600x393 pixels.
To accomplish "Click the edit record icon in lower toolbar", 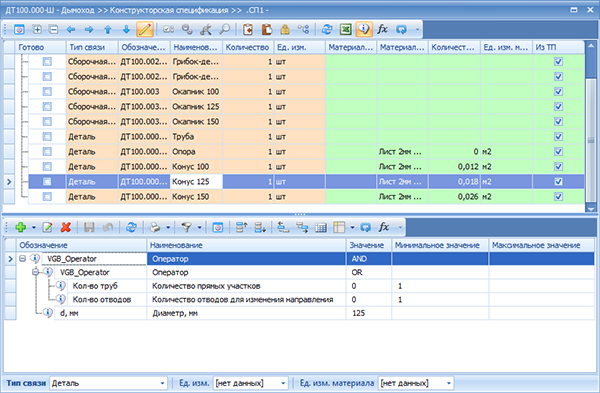I will tap(47, 228).
